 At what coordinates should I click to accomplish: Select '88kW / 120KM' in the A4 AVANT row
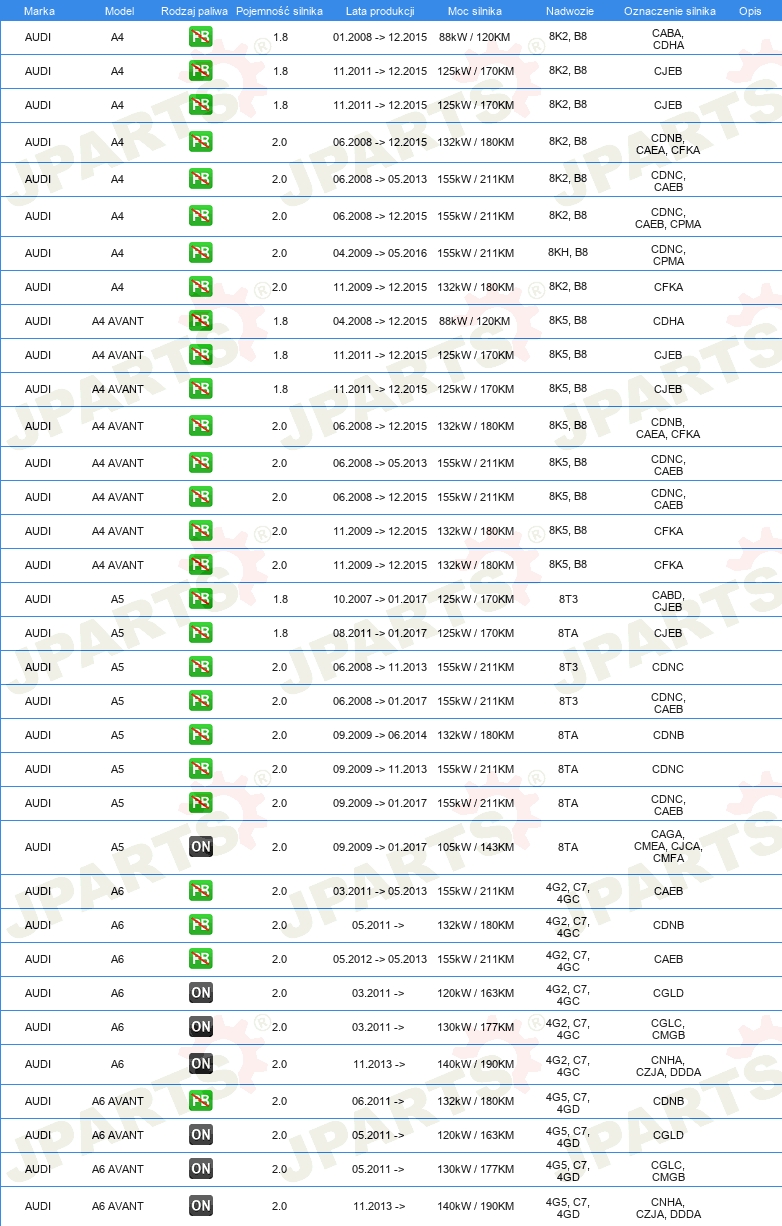(475, 321)
